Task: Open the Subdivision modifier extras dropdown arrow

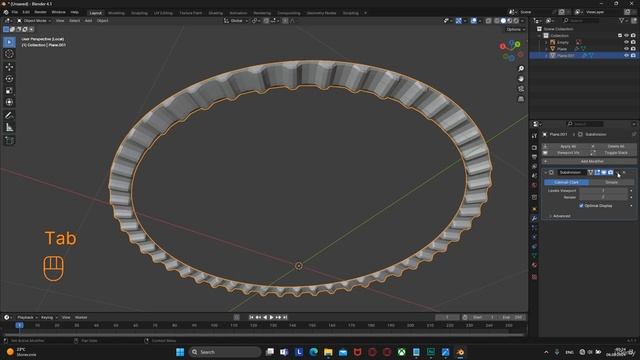Action: pyautogui.click(x=618, y=173)
